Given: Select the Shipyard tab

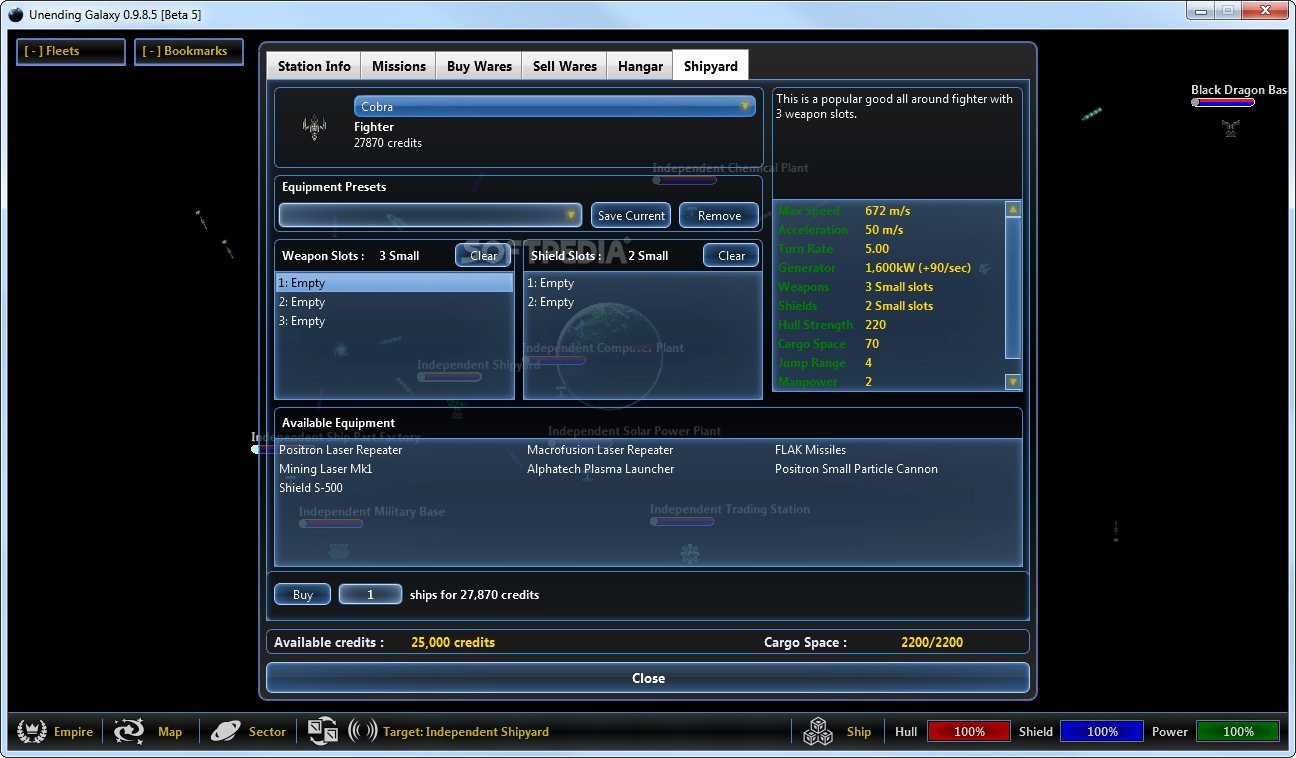Looking at the screenshot, I should coord(711,66).
